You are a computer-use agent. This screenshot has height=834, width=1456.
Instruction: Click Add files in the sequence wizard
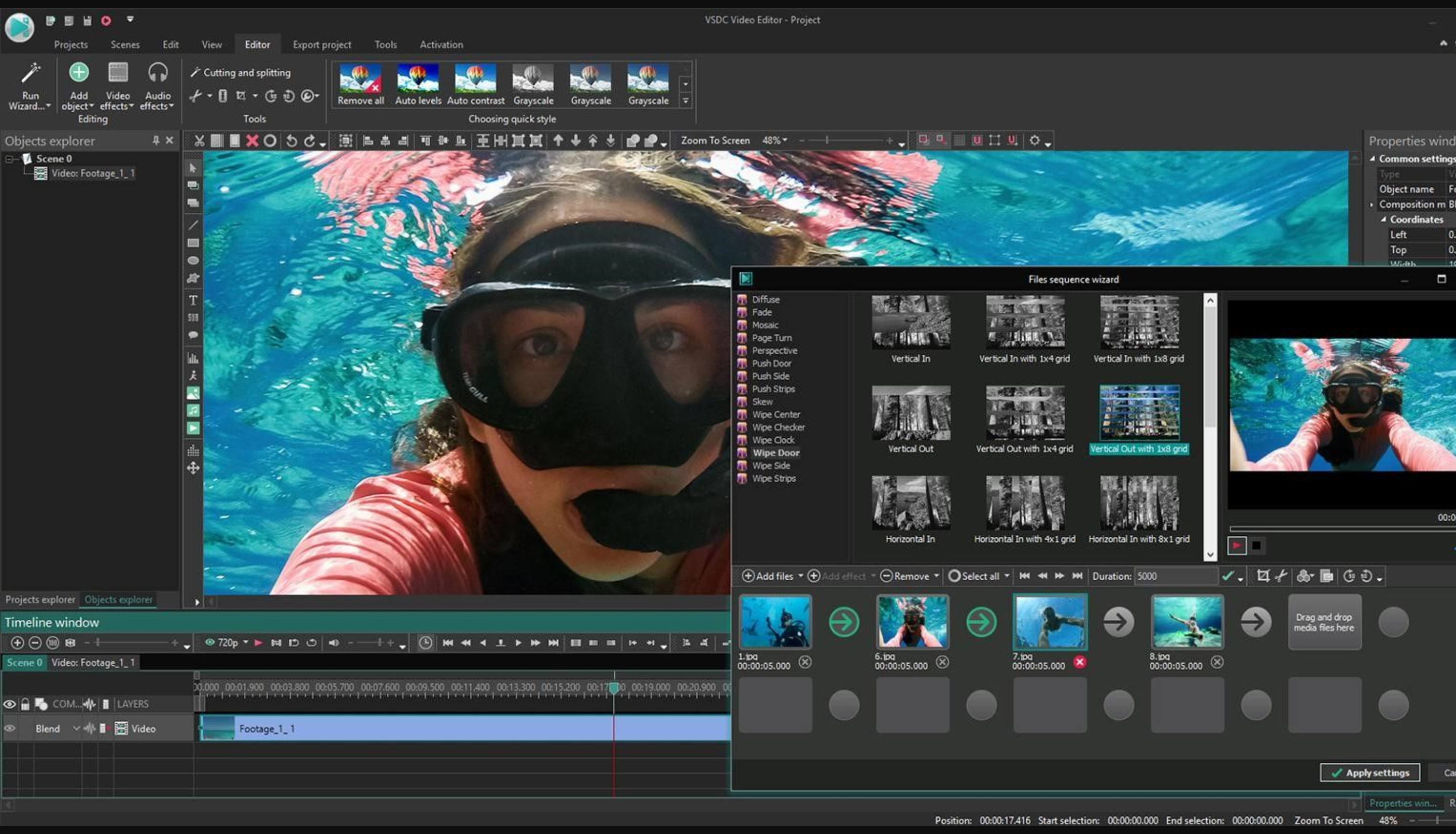pyautogui.click(x=770, y=576)
